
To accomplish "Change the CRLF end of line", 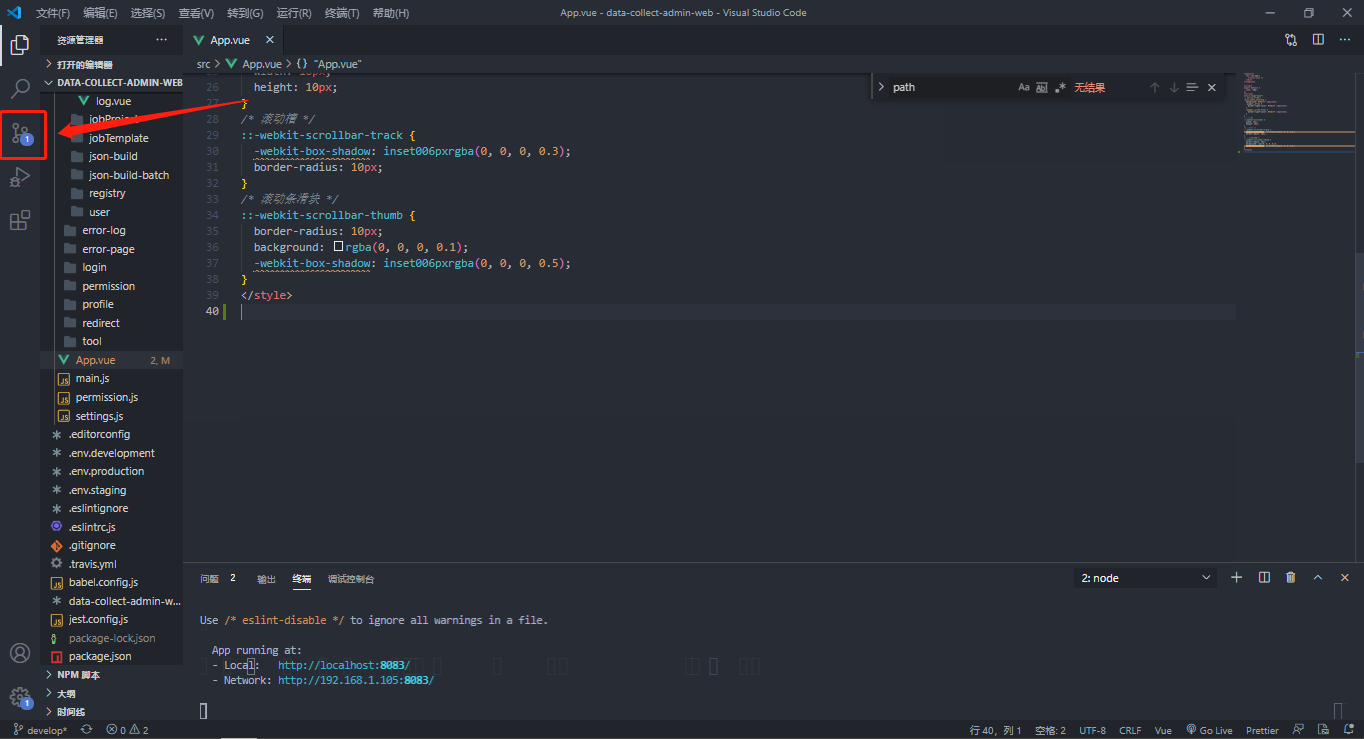I will tap(1130, 730).
